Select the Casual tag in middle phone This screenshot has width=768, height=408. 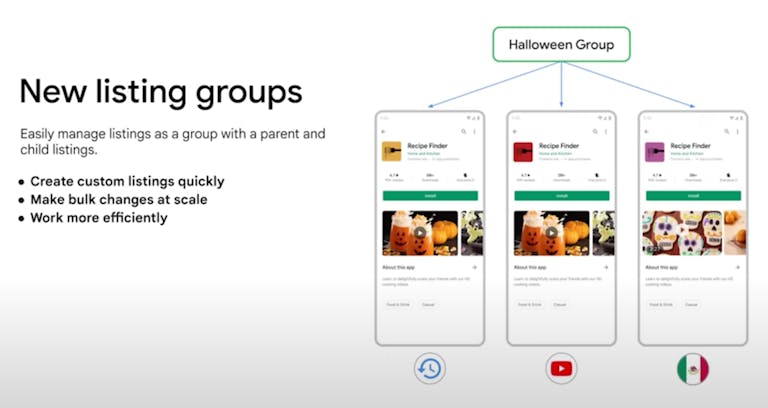560,304
